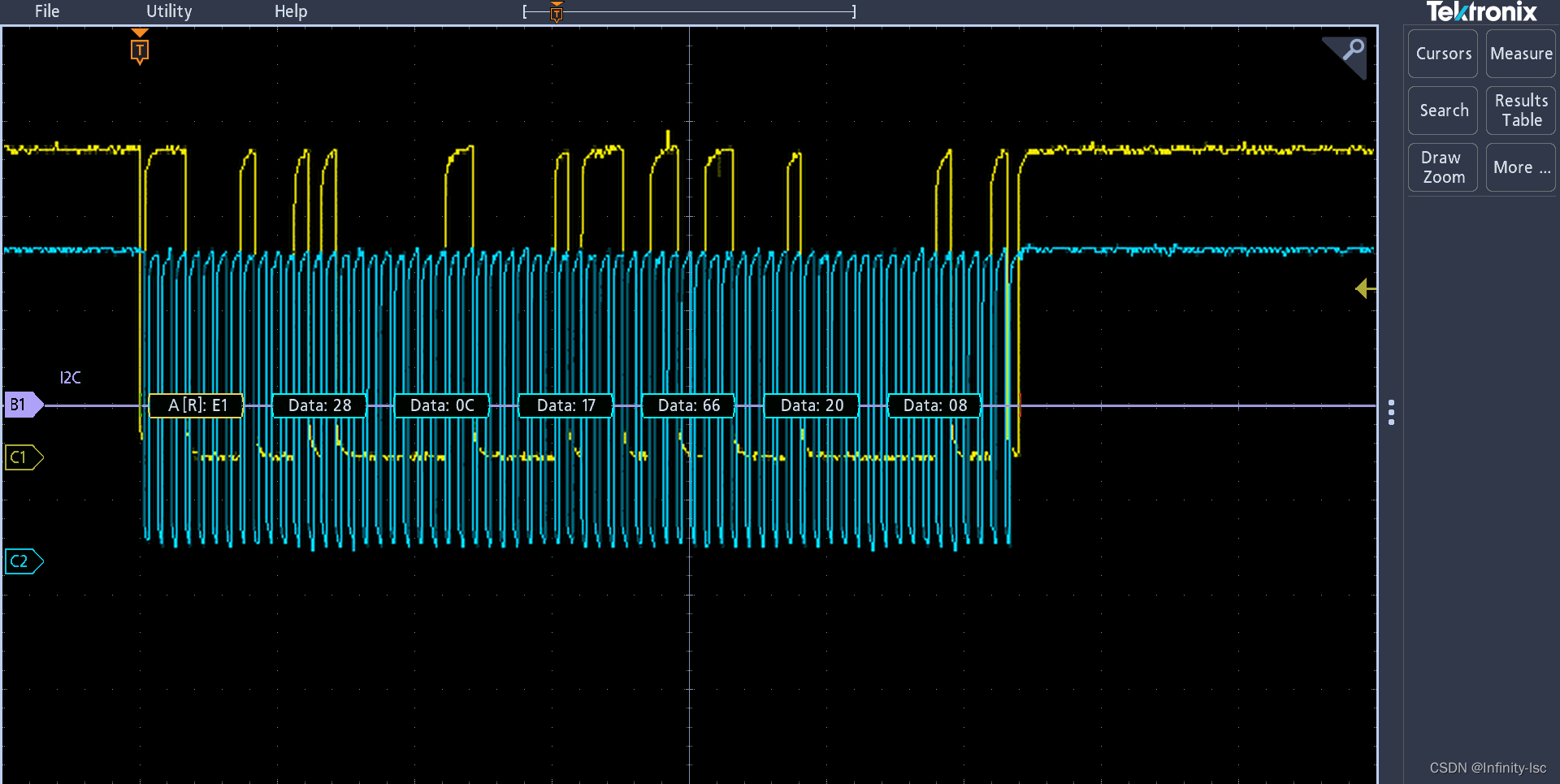Click the Tektronix logo

tap(1482, 11)
